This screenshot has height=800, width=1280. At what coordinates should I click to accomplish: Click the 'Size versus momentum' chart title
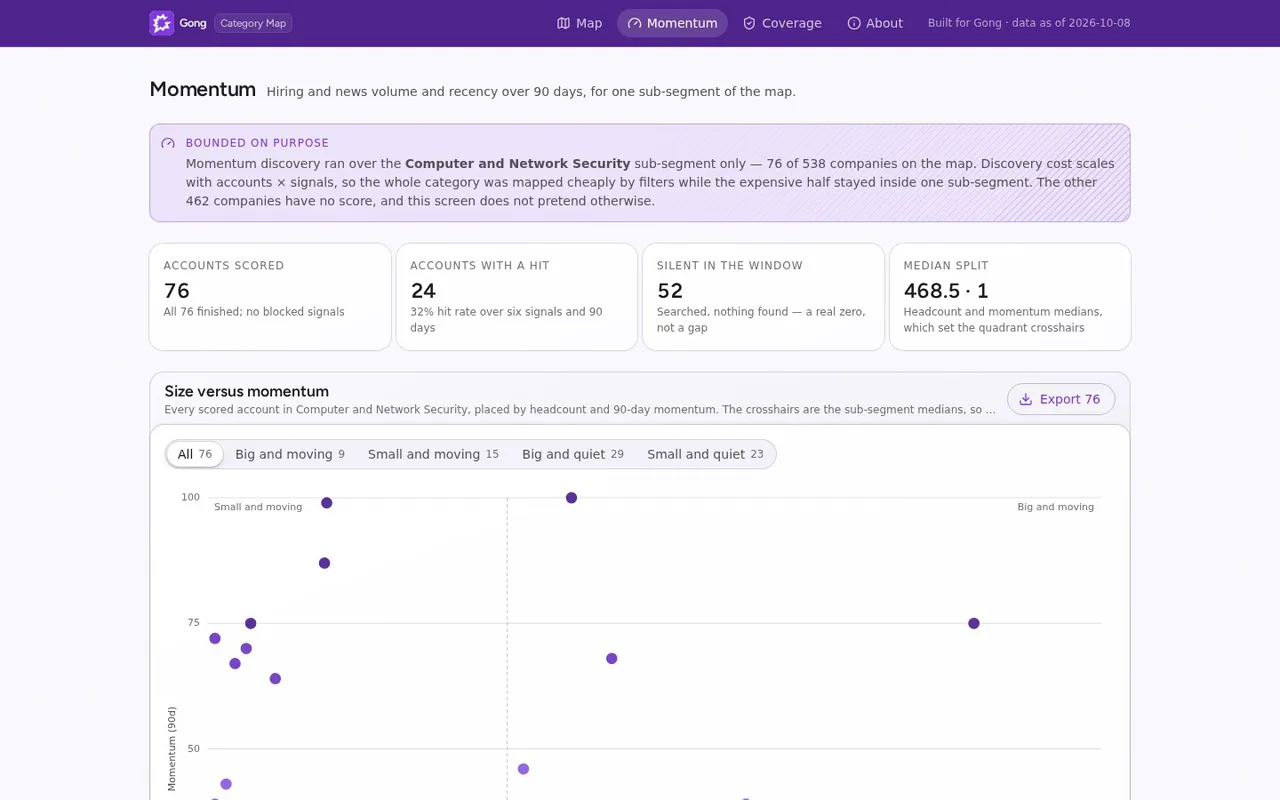click(x=247, y=391)
